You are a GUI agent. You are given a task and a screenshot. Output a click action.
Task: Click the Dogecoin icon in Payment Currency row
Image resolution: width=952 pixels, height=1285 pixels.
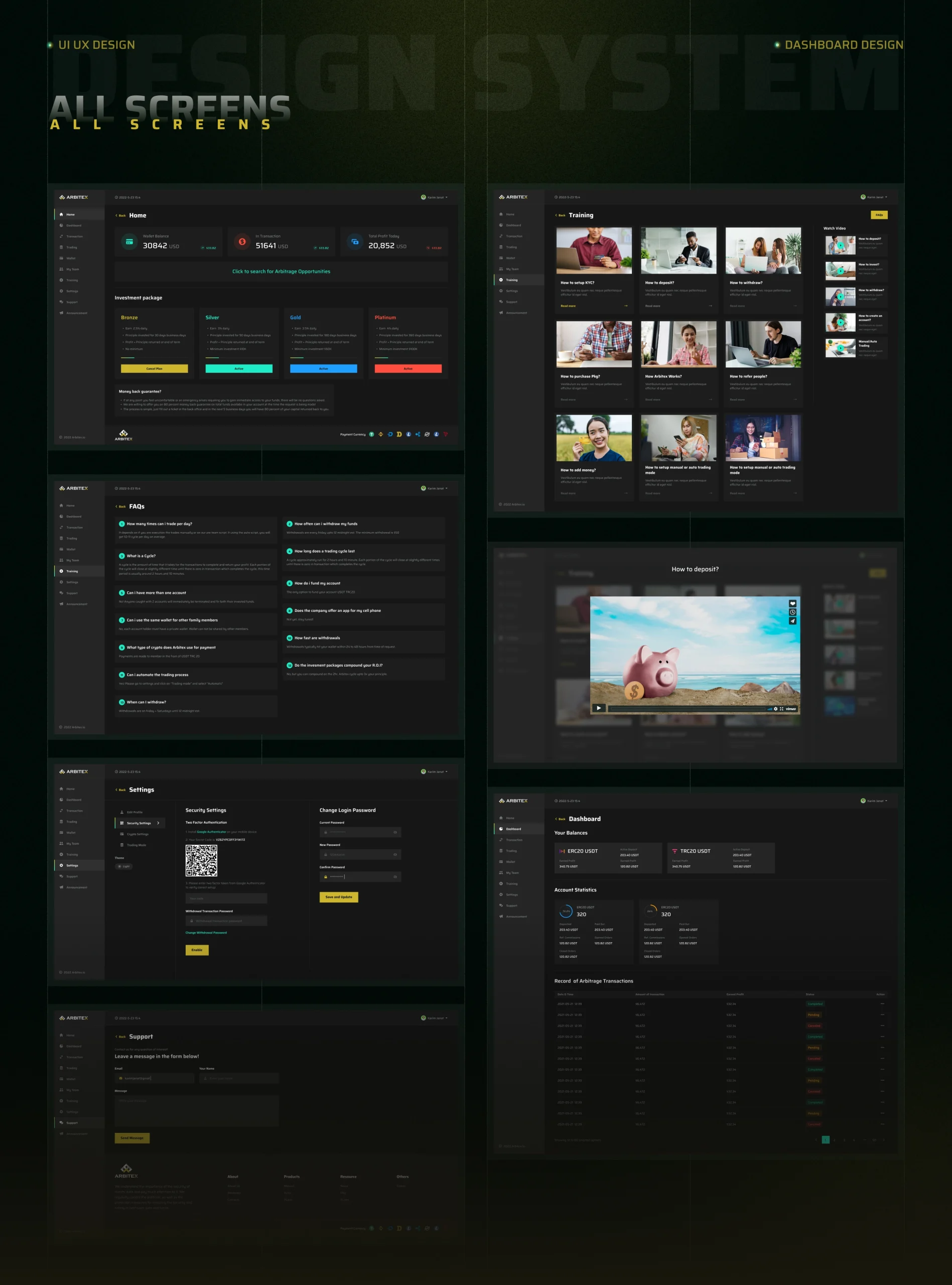[399, 435]
